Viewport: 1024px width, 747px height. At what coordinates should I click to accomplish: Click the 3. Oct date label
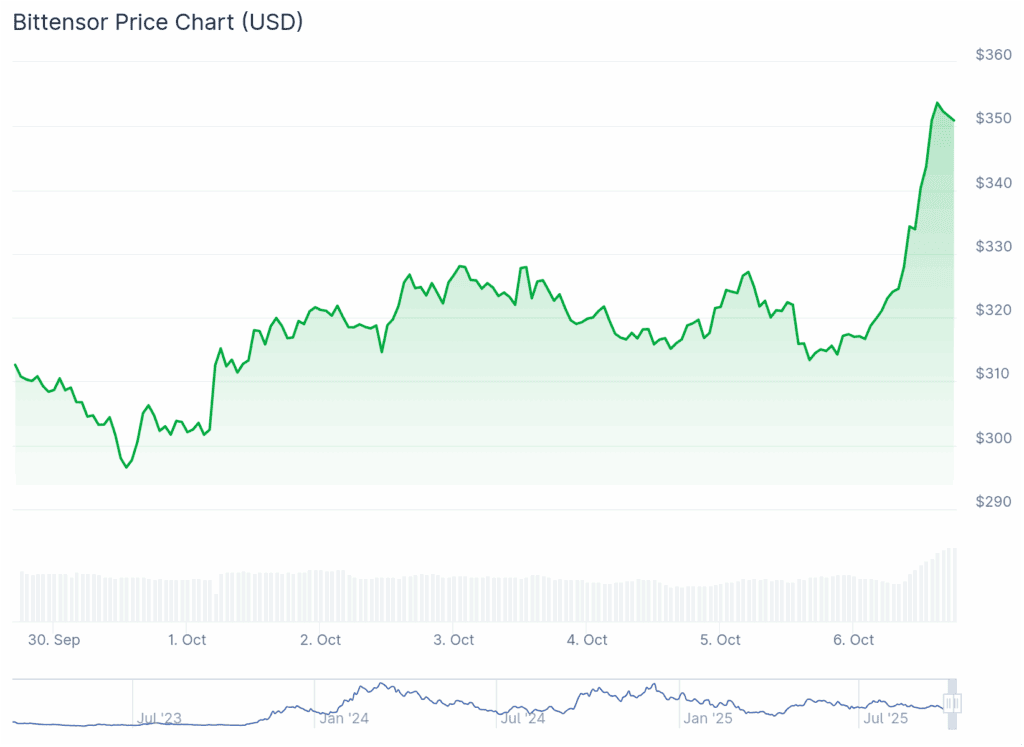[x=455, y=640]
